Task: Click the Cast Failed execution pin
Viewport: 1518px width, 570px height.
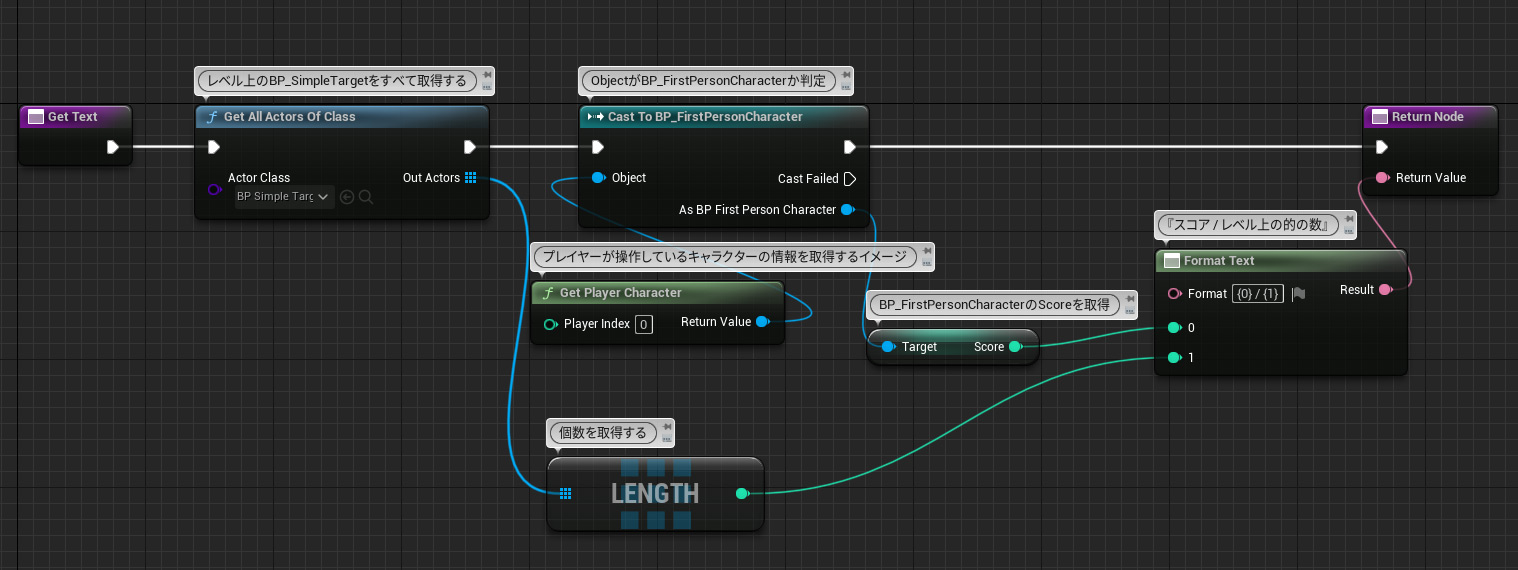Action: tap(850, 179)
